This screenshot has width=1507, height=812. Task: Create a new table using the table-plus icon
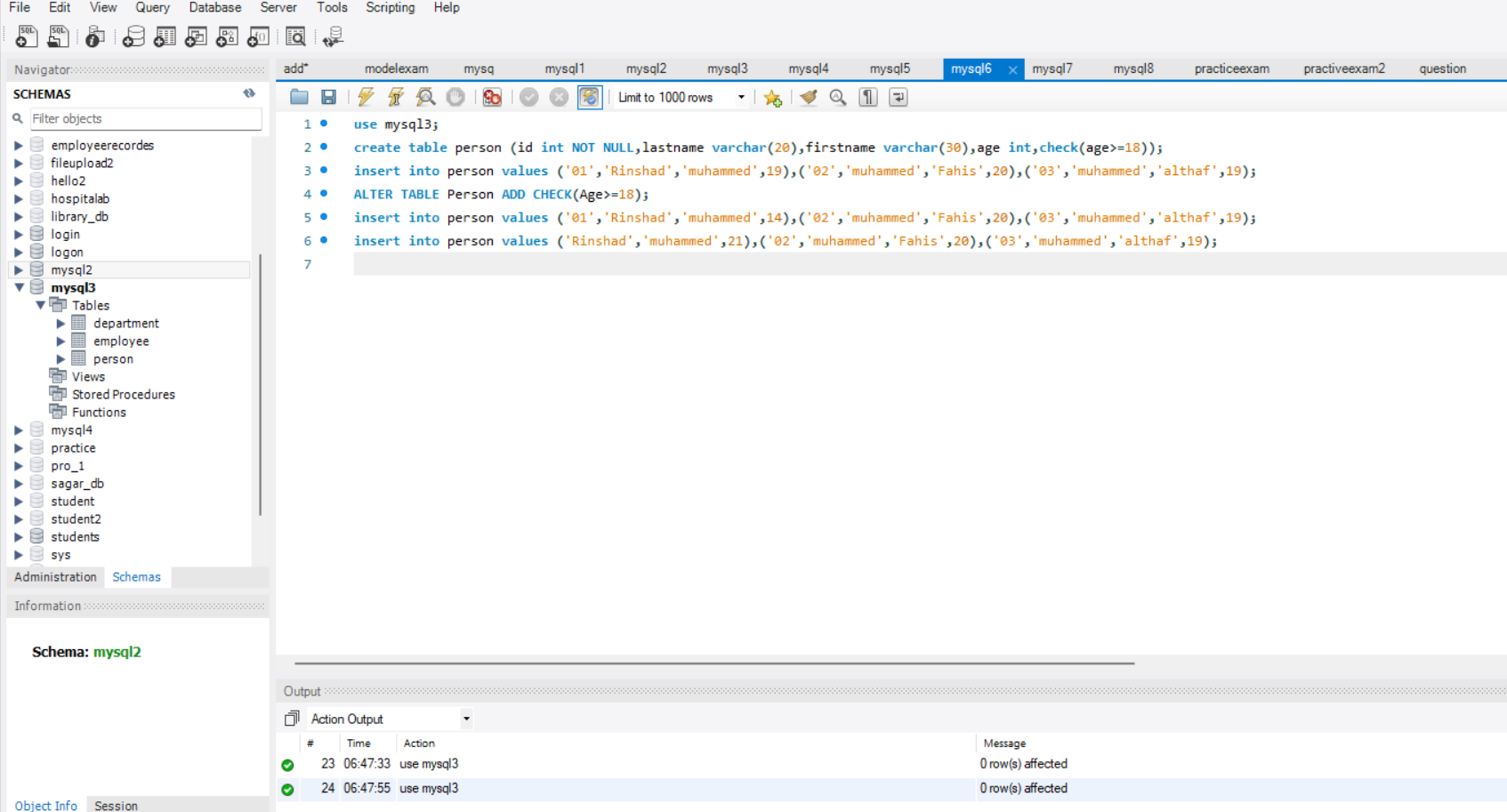point(165,37)
